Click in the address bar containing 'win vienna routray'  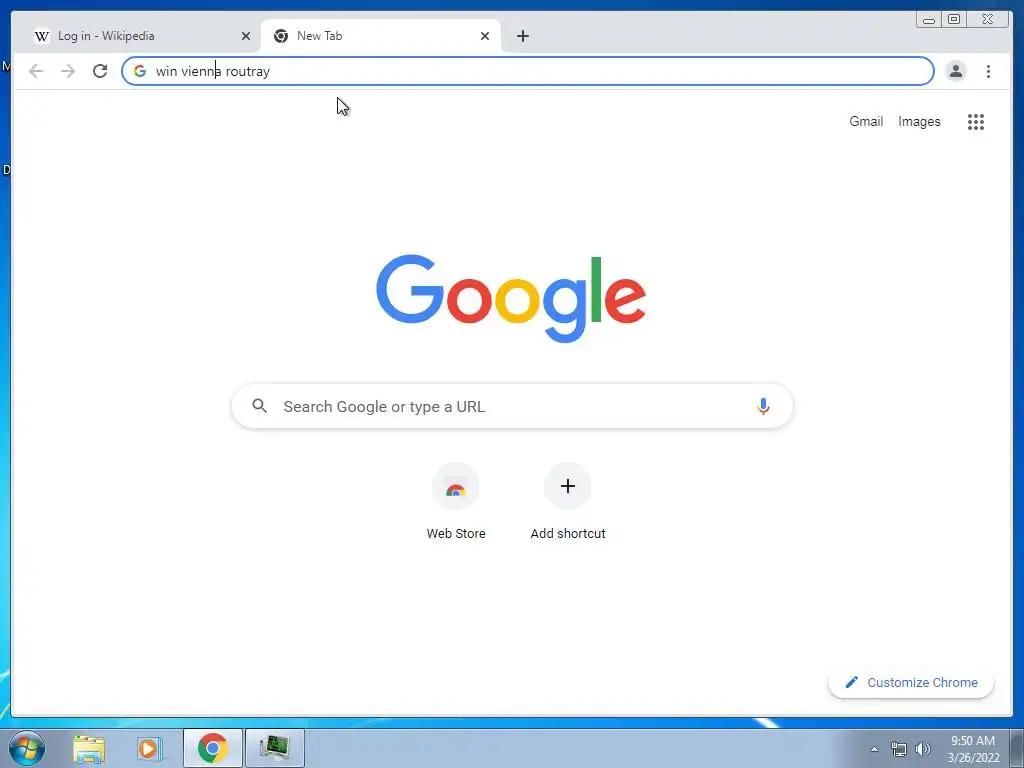(528, 71)
